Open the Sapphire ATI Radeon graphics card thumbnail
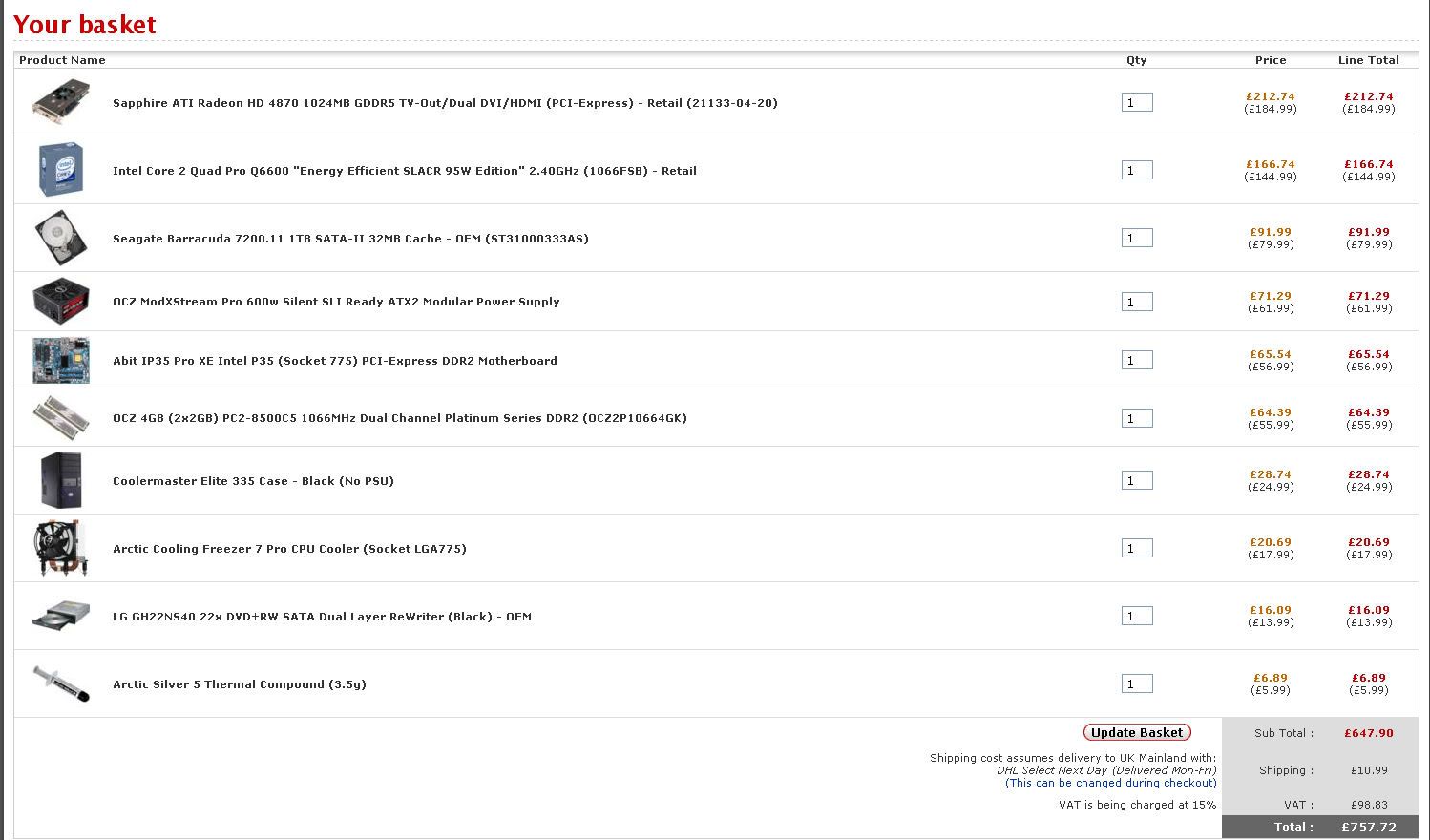Screen dimensions: 1430x840 (61, 102)
